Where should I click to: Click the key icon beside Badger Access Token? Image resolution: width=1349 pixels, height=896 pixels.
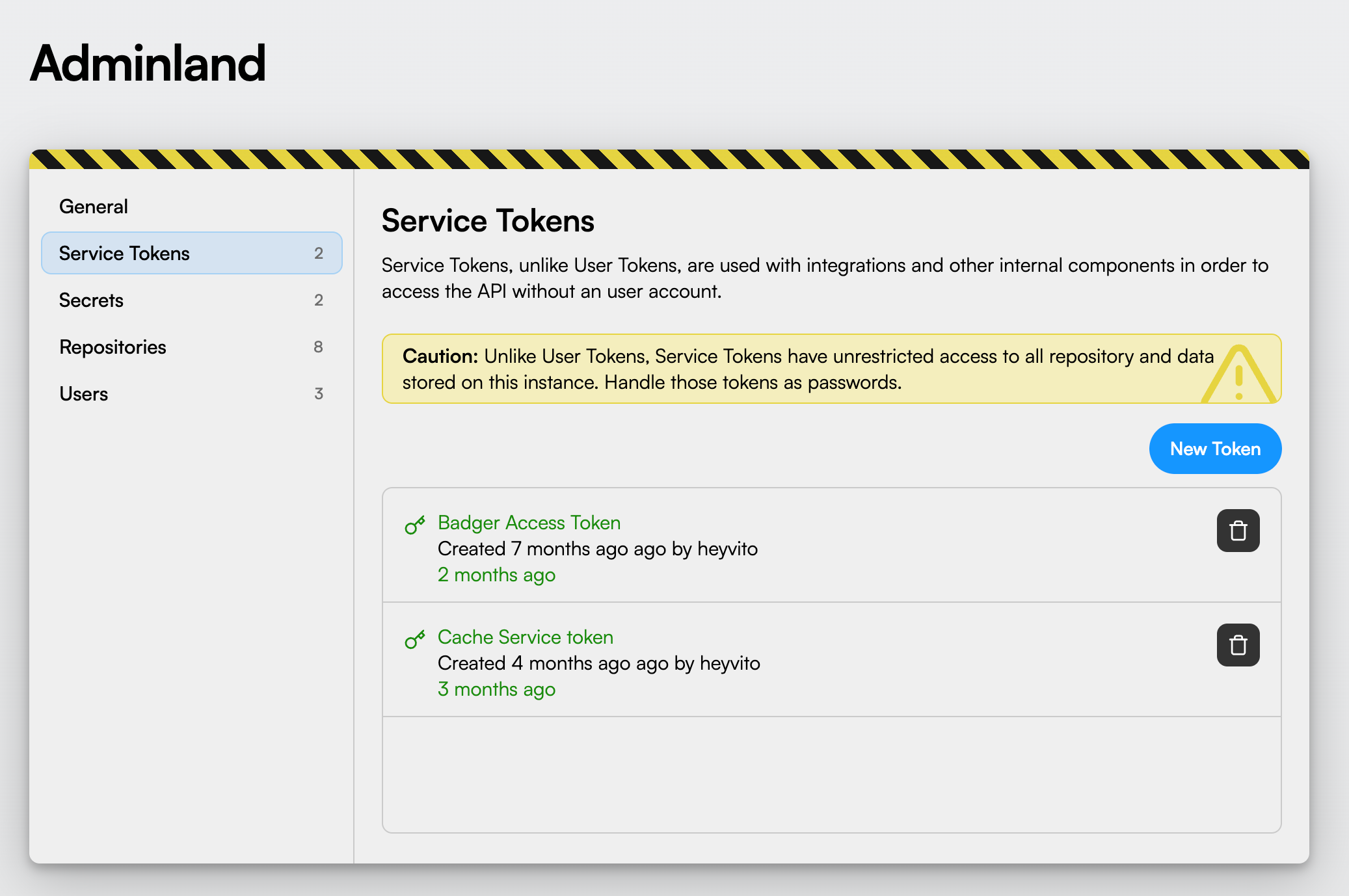(x=415, y=525)
